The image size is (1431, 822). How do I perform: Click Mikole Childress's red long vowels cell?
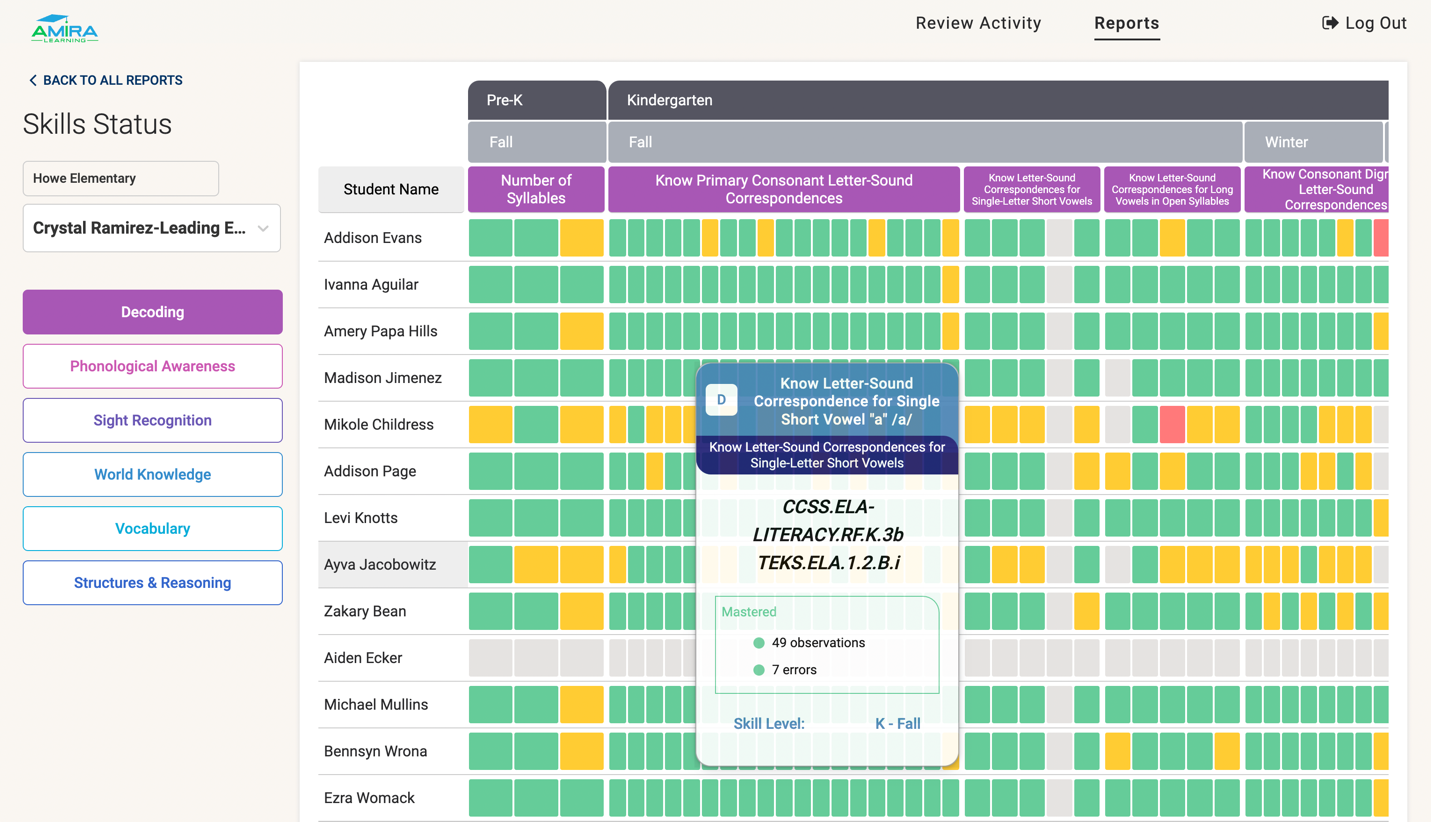pos(1172,425)
